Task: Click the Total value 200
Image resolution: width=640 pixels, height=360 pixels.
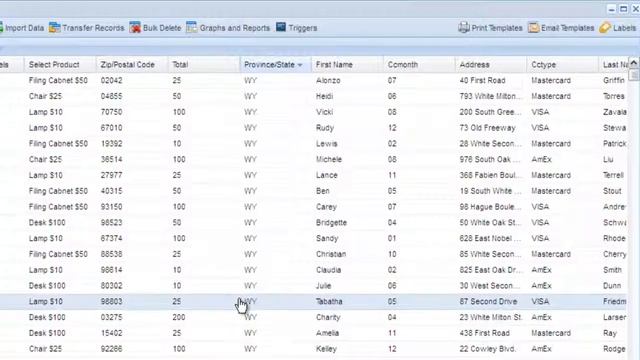Action: pyautogui.click(x=179, y=318)
